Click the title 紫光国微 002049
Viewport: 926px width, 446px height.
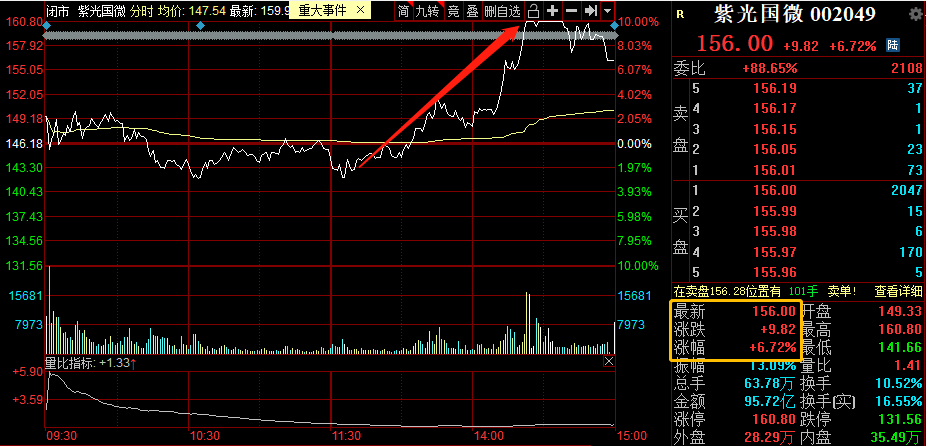pyautogui.click(x=795, y=14)
